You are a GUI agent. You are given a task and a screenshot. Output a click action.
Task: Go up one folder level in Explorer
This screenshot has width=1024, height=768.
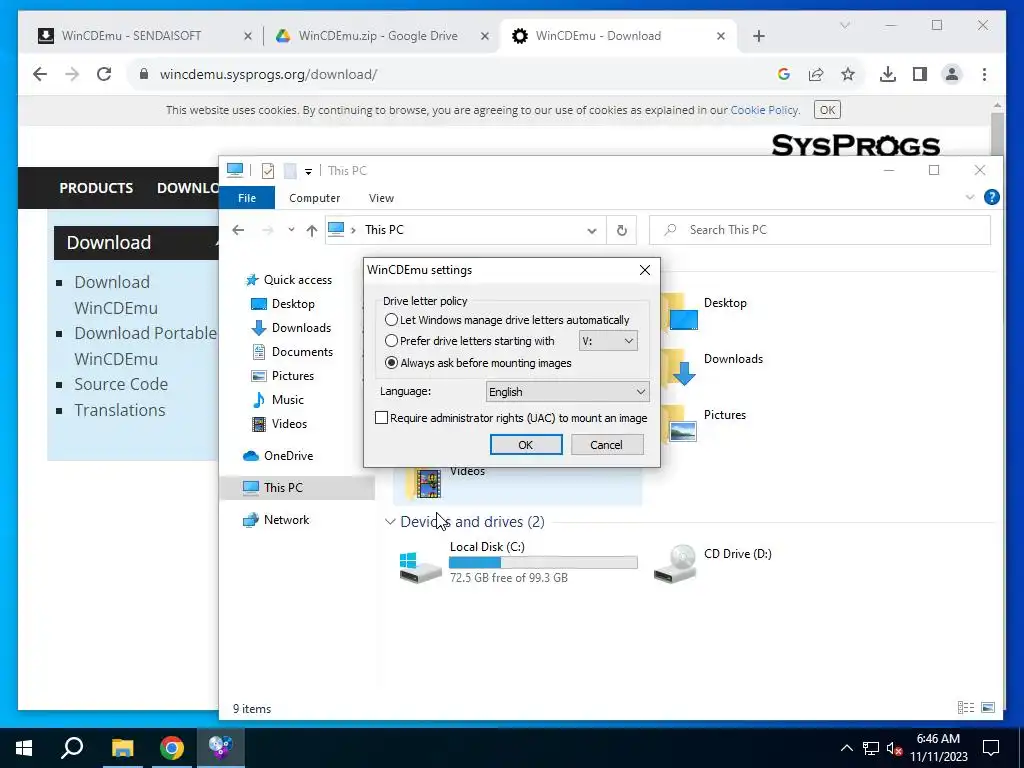pyautogui.click(x=312, y=230)
